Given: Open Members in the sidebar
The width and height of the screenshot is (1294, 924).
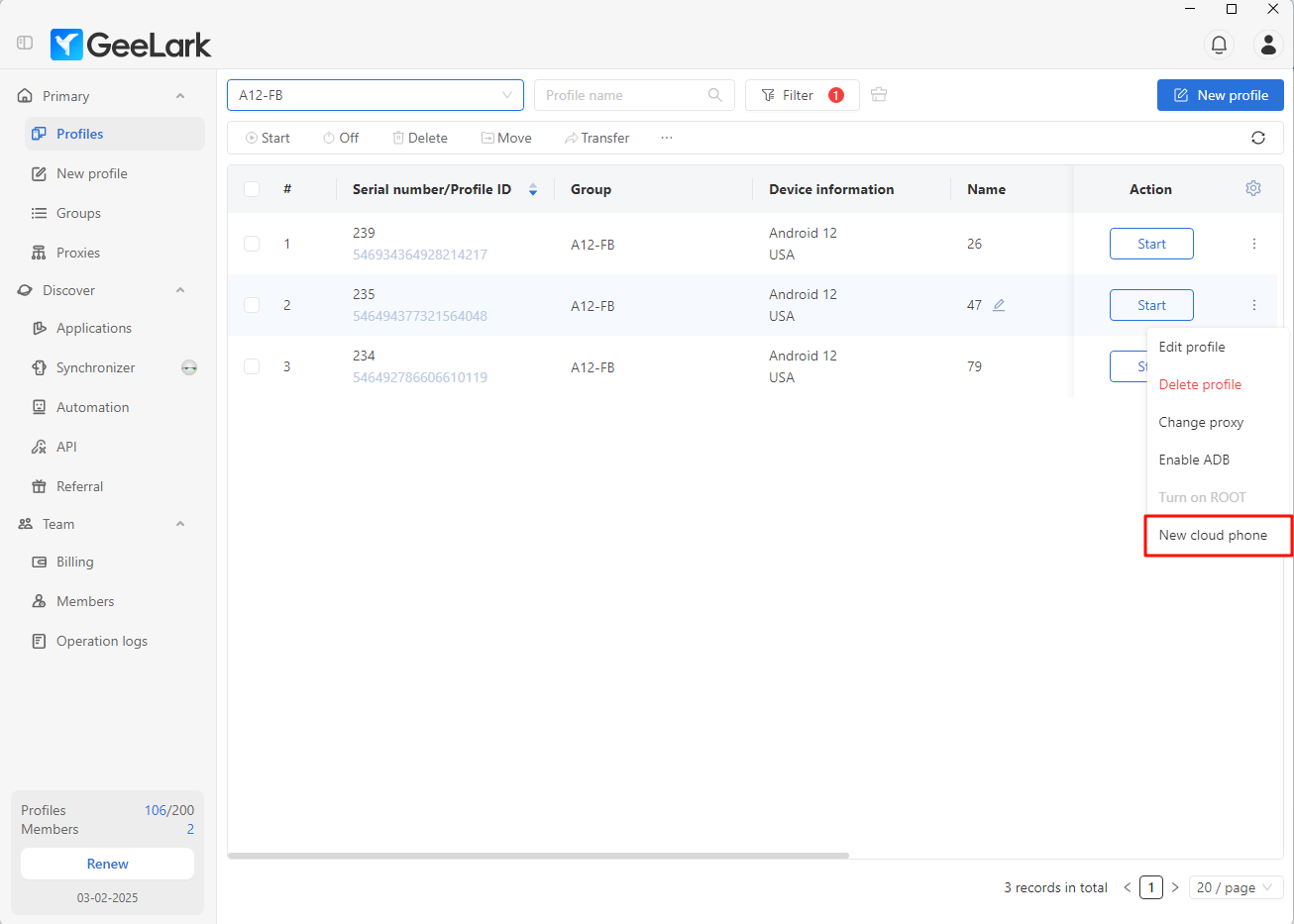Looking at the screenshot, I should [115, 601].
